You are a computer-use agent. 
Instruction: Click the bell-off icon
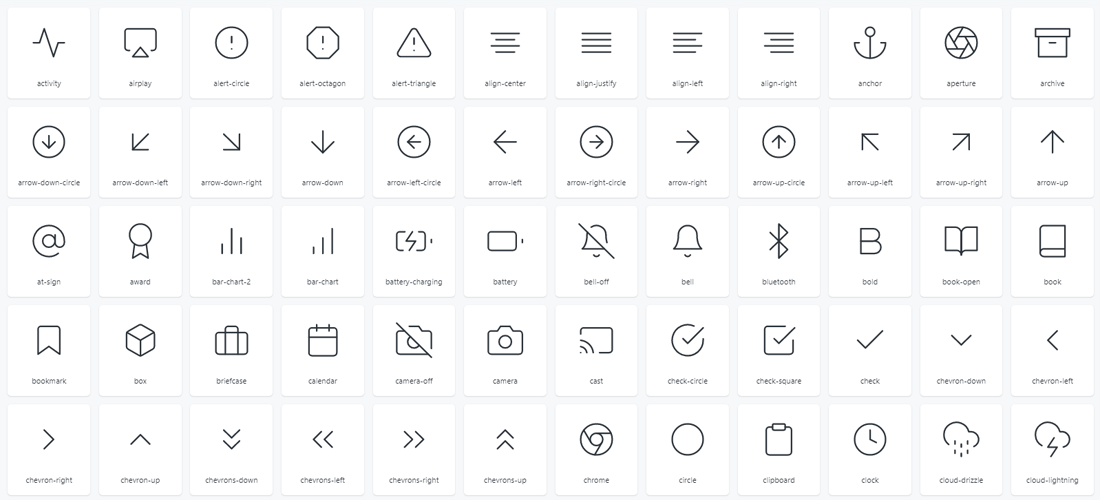596,241
